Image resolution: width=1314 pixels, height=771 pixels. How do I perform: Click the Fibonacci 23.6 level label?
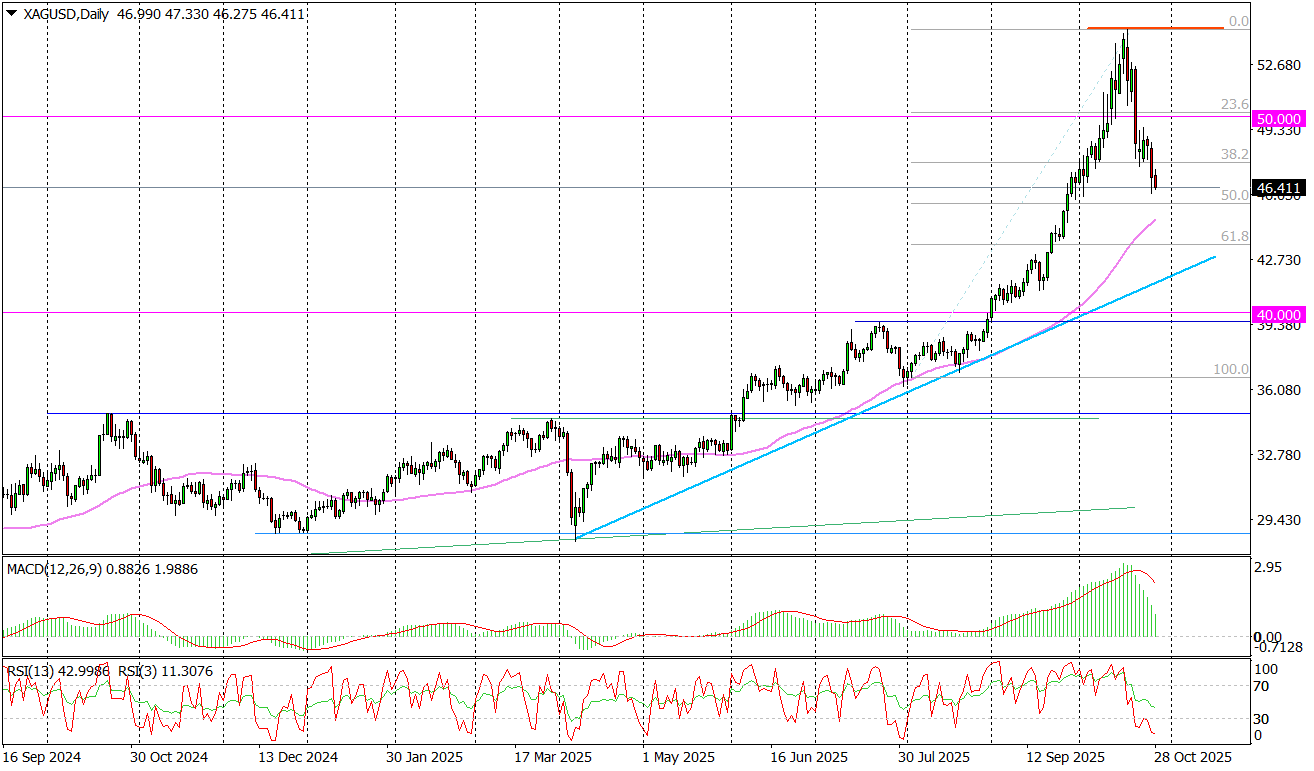click(x=1235, y=104)
